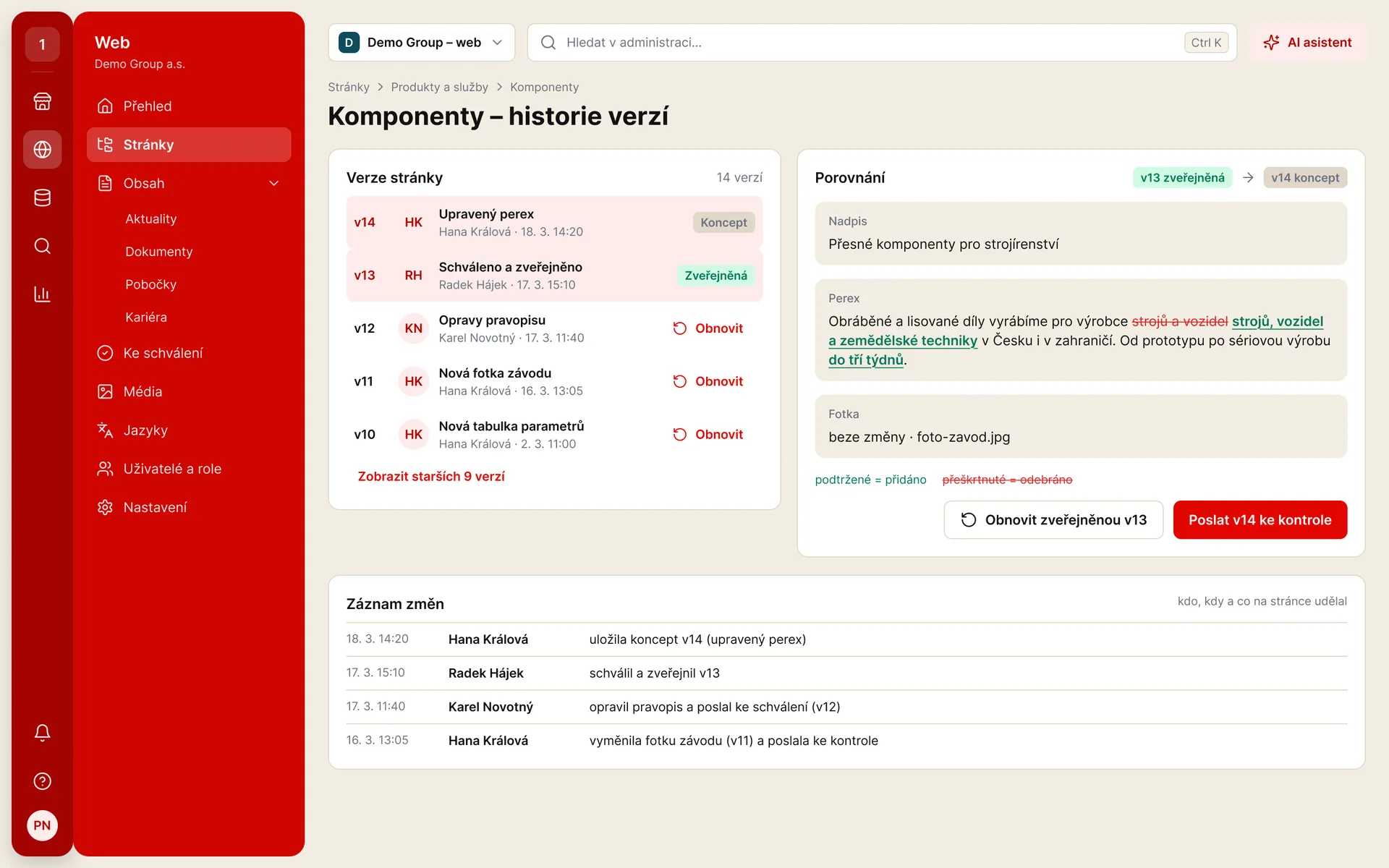1389x868 pixels.
Task: Open Aktuality submenu item
Action: [150, 218]
